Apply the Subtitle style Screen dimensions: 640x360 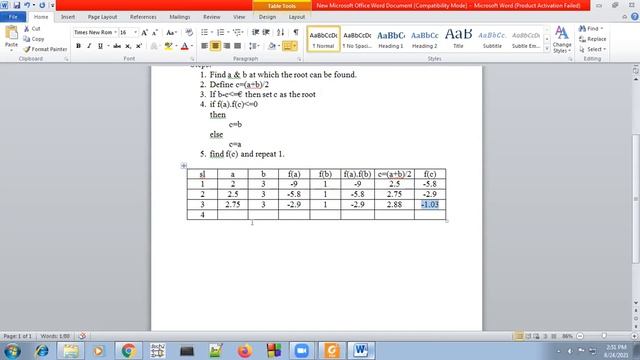click(492, 40)
